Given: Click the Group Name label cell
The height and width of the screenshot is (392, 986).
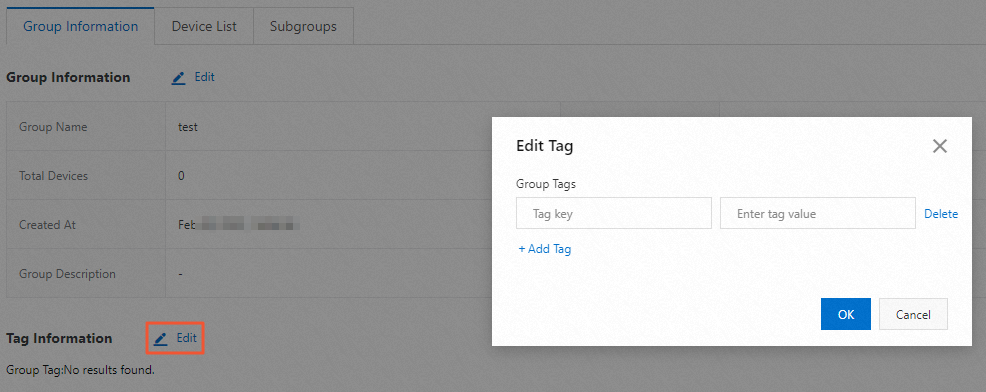Looking at the screenshot, I should click(x=86, y=126).
